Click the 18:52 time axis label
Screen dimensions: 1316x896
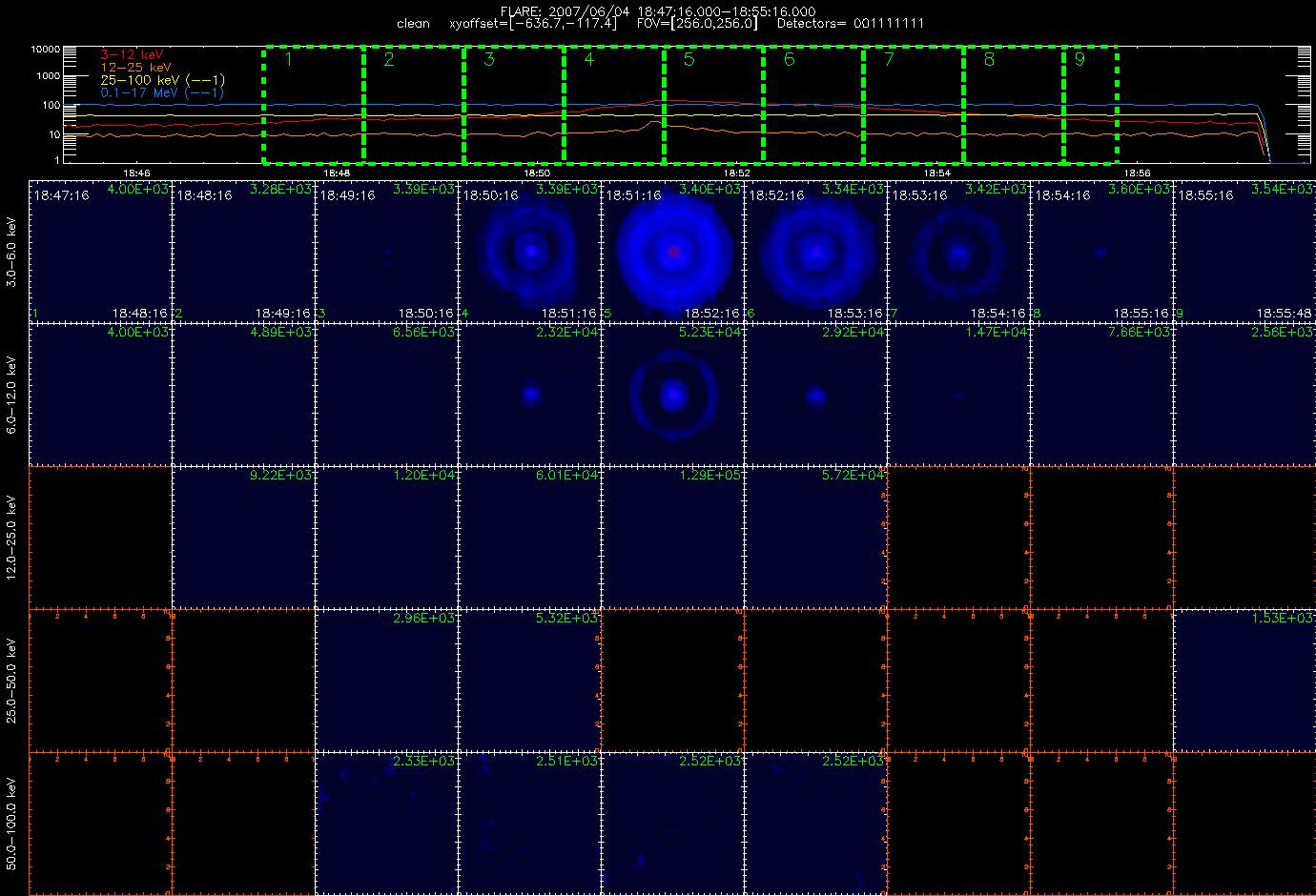pos(736,173)
